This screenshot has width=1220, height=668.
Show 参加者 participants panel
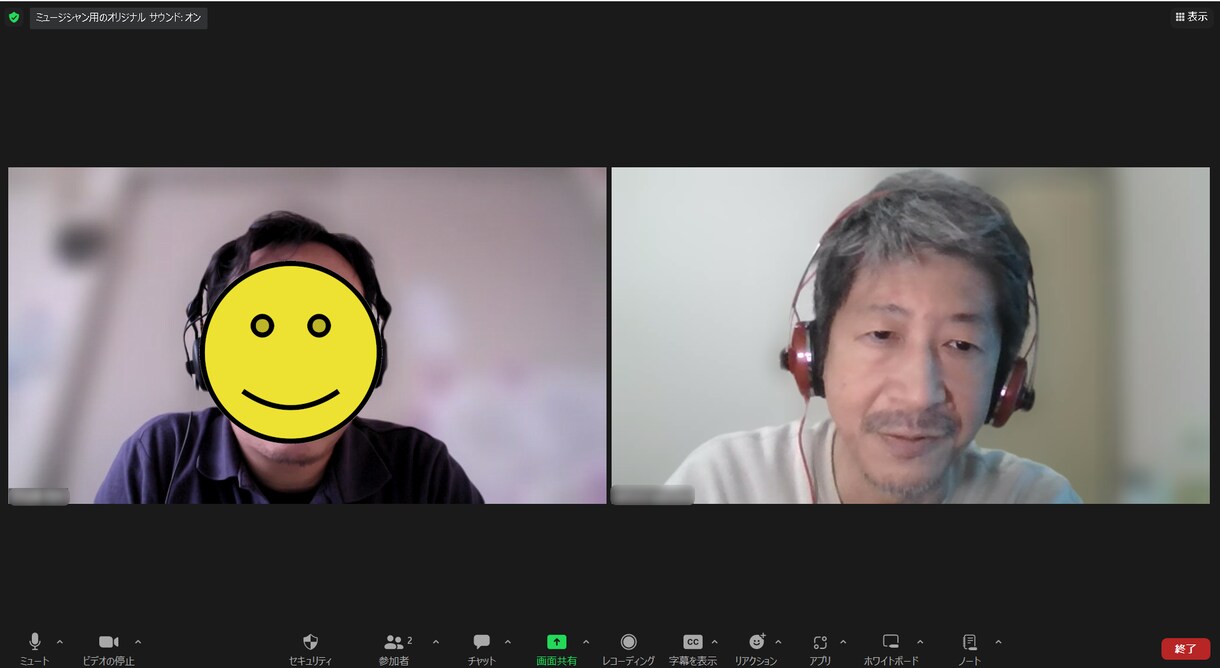[394, 648]
